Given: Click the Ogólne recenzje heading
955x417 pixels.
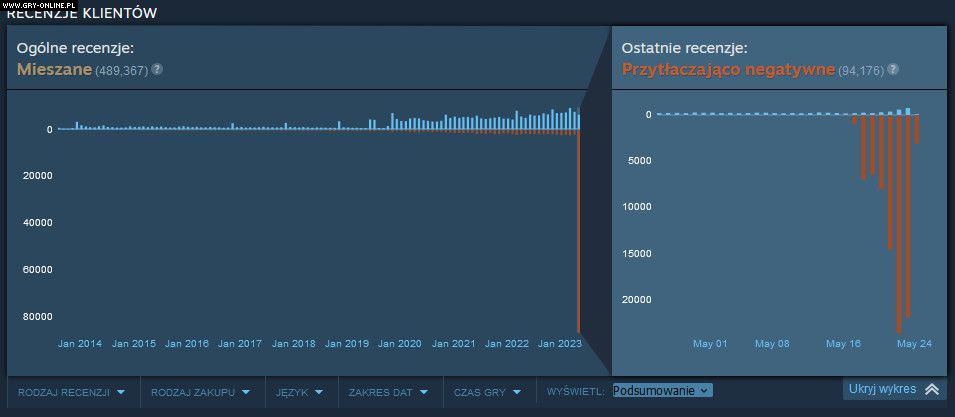Looking at the screenshot, I should click(75, 48).
